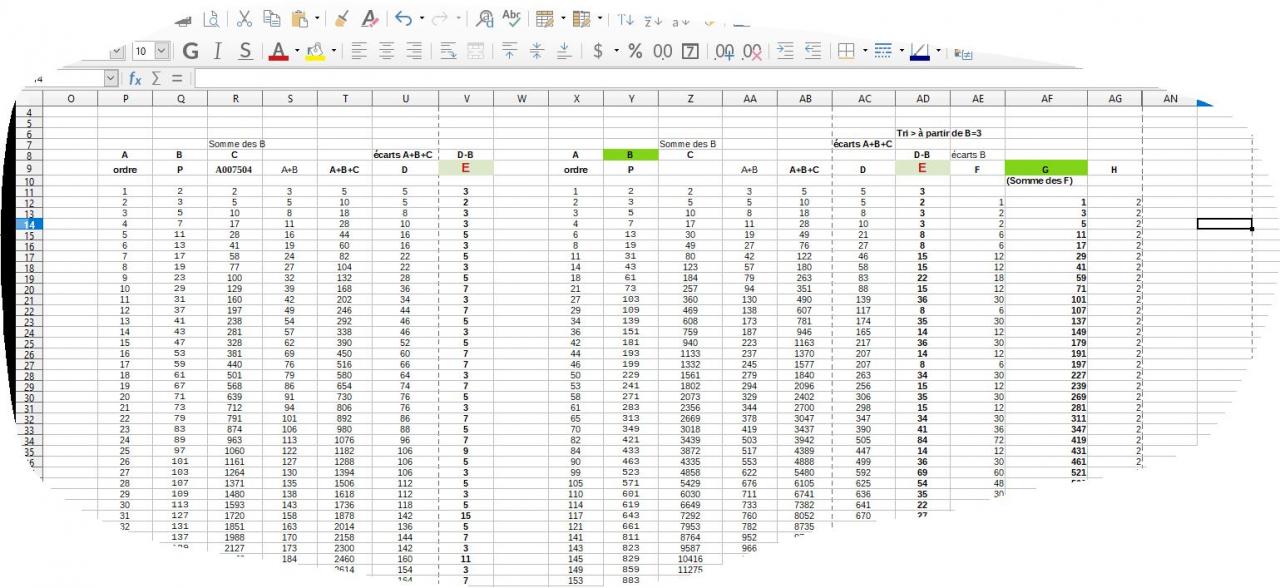Click the Delete Decimal Place icon
This screenshot has width=1280, height=588.
(x=752, y=50)
